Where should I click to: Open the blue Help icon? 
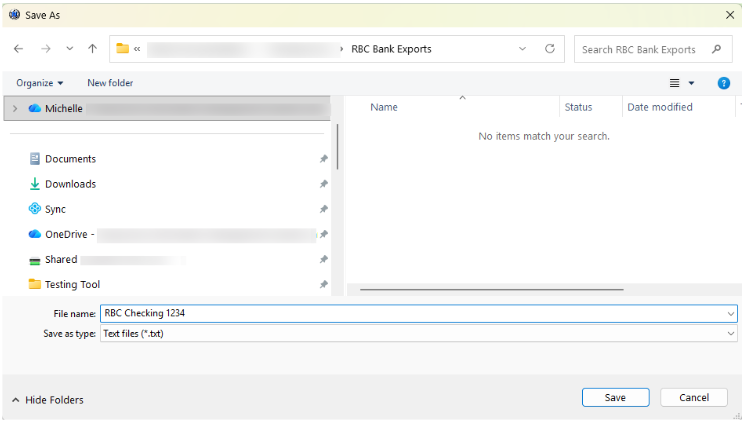[x=724, y=83]
